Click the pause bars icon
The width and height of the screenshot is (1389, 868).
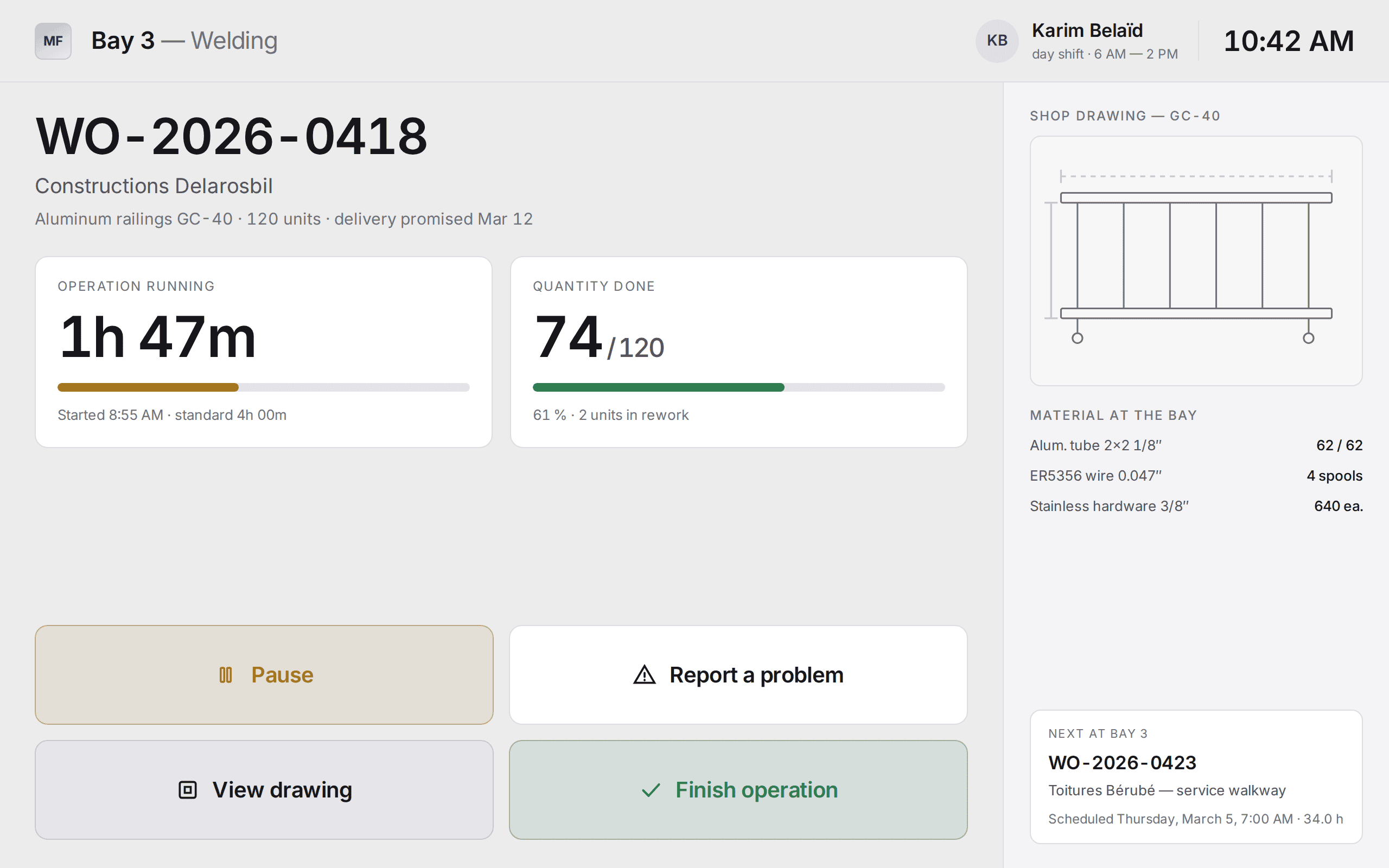(226, 675)
